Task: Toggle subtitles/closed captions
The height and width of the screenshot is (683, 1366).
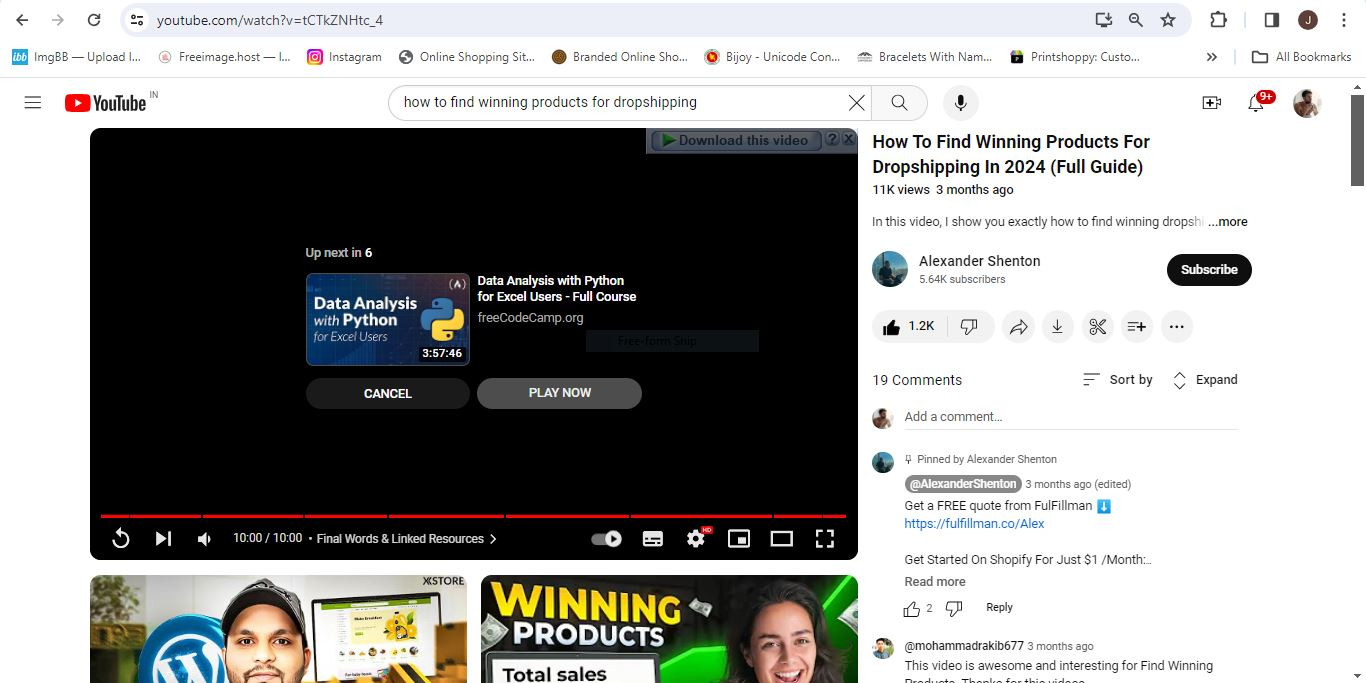Action: [x=652, y=539]
